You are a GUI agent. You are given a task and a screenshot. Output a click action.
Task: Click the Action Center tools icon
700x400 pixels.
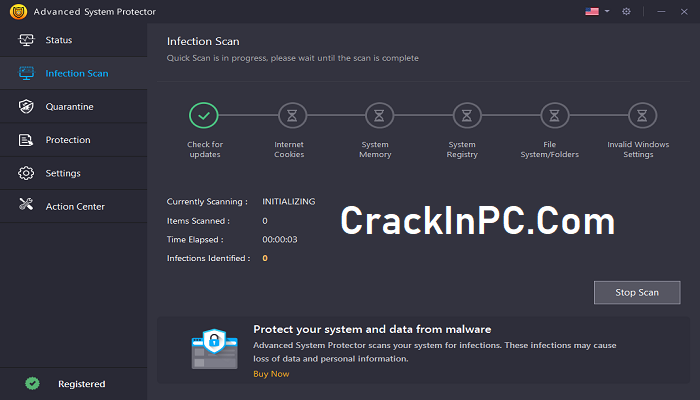[x=26, y=204]
